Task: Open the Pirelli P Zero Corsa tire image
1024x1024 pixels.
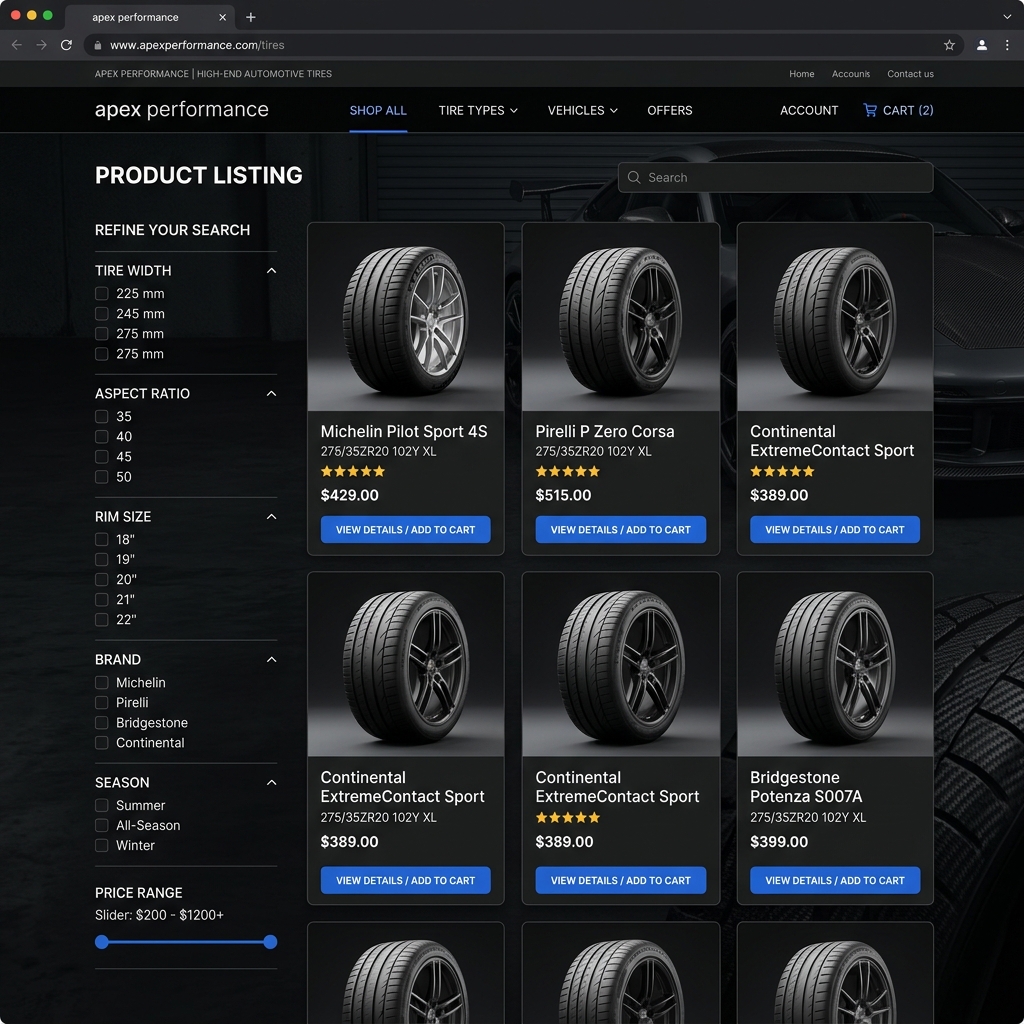Action: tap(620, 317)
